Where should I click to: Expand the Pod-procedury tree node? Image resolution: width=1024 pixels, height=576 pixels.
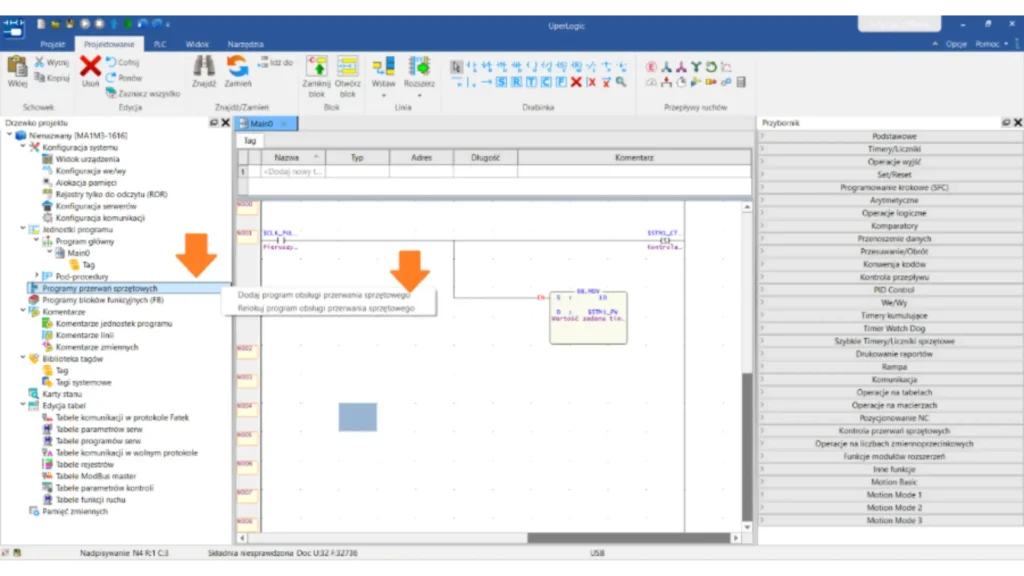(37, 276)
